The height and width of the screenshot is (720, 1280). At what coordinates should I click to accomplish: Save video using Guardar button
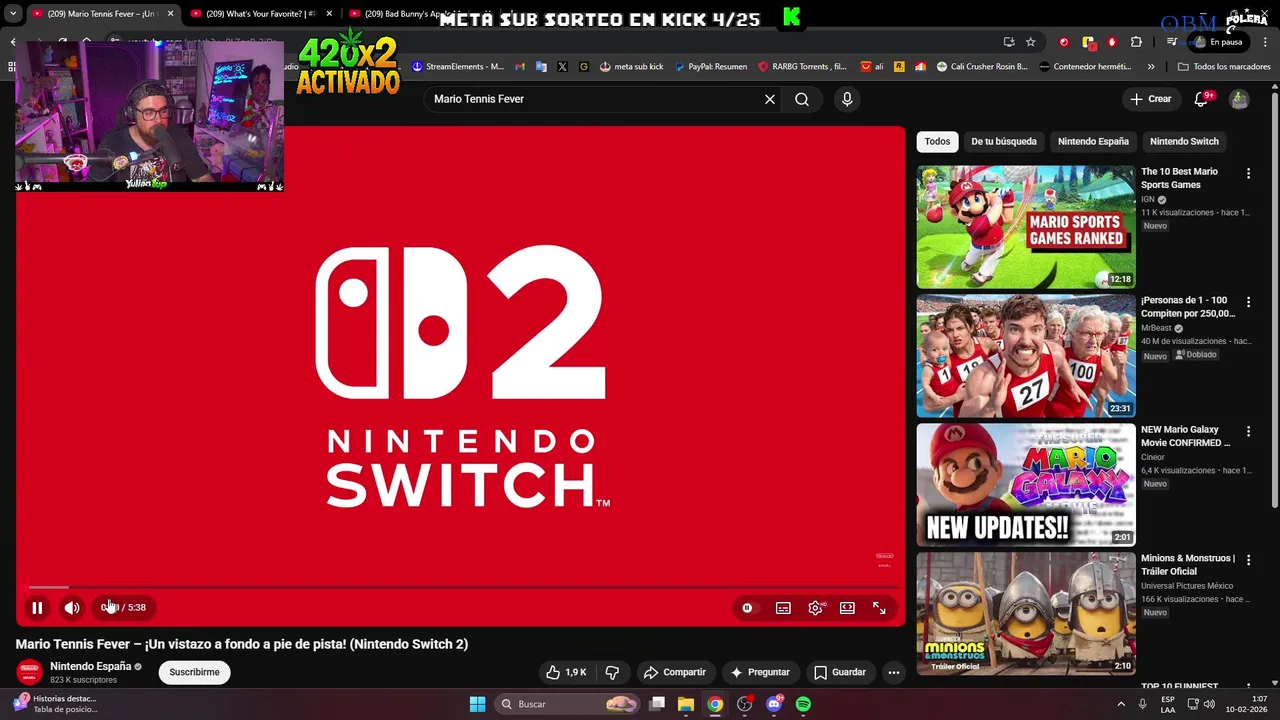(840, 672)
